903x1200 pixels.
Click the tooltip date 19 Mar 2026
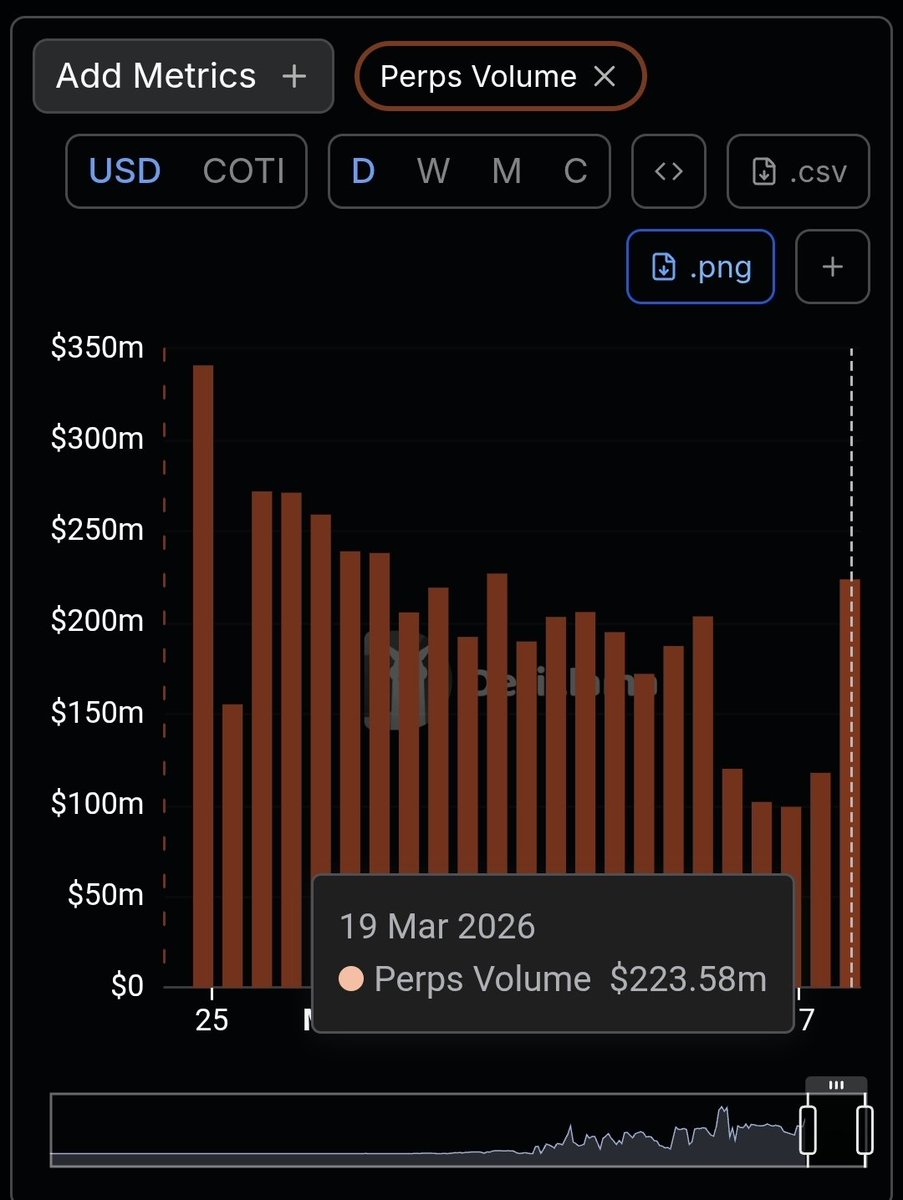pyautogui.click(x=437, y=926)
